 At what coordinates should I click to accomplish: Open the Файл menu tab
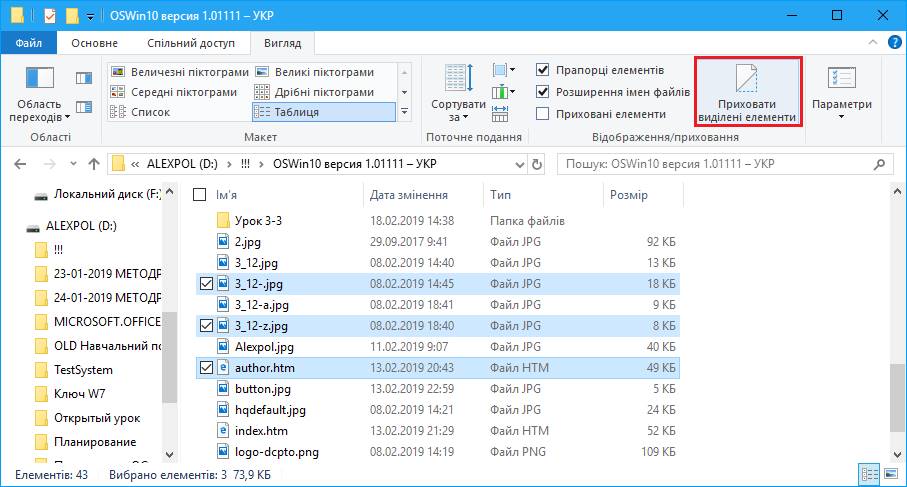click(28, 43)
